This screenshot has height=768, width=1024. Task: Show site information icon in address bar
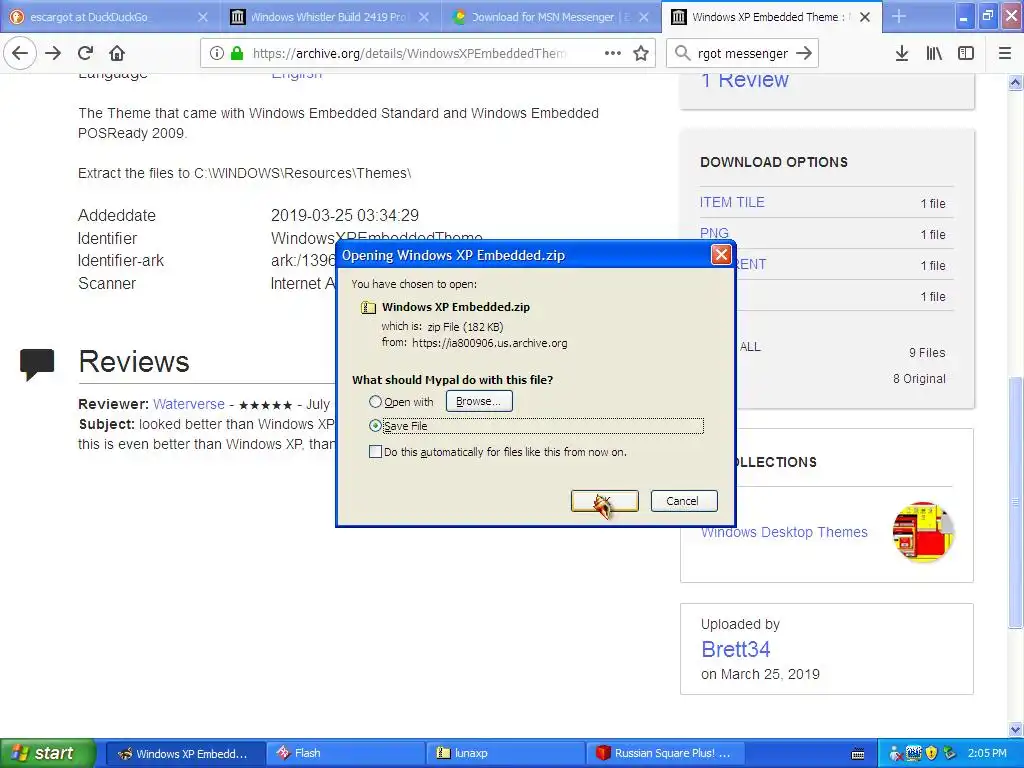(x=217, y=54)
